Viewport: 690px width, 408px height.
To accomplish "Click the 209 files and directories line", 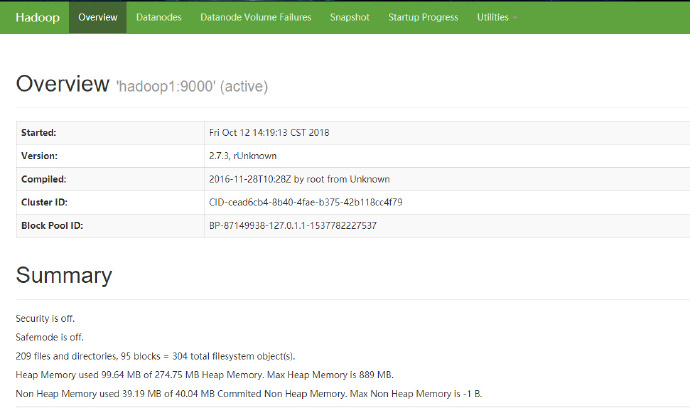I will point(155,356).
